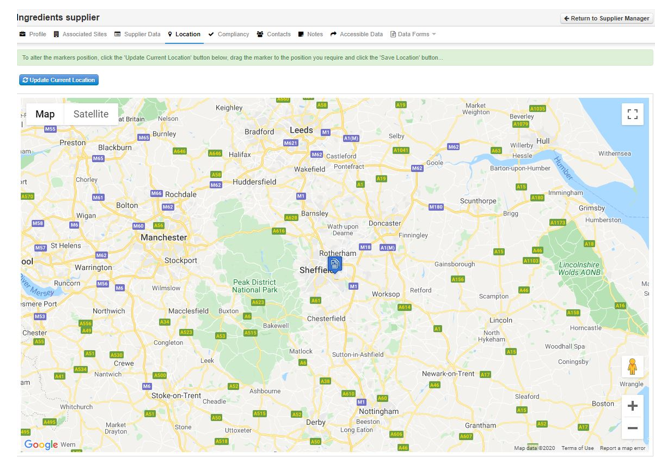Viewport: 670px width, 462px height.
Task: Click the Rochdale label on map
Action: [181, 194]
